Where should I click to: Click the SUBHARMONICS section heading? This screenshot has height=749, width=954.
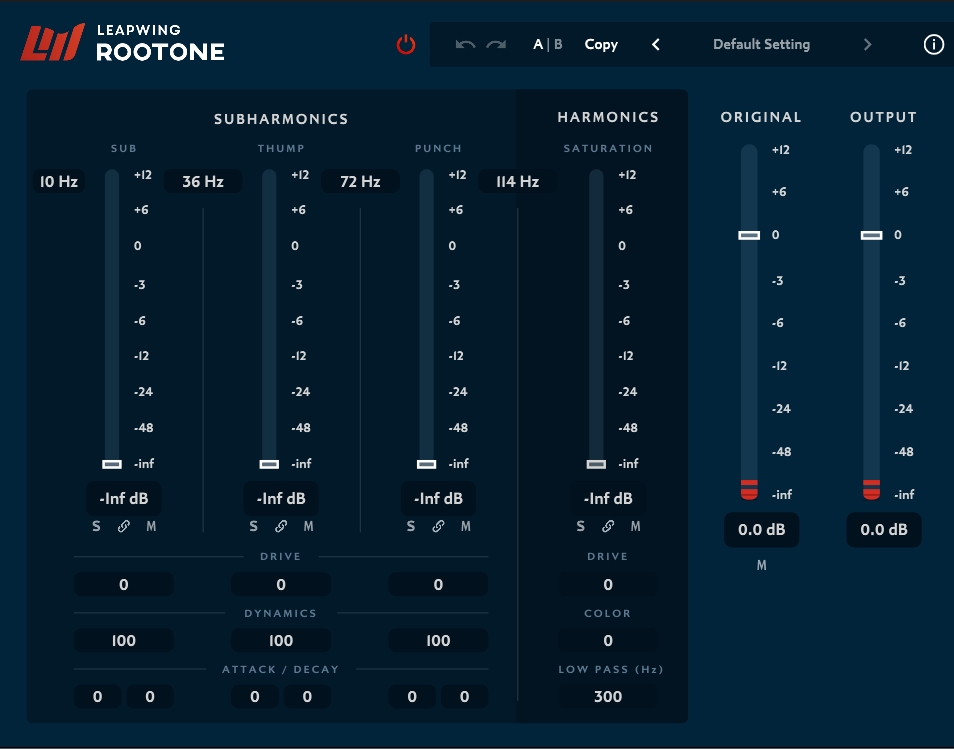[281, 119]
